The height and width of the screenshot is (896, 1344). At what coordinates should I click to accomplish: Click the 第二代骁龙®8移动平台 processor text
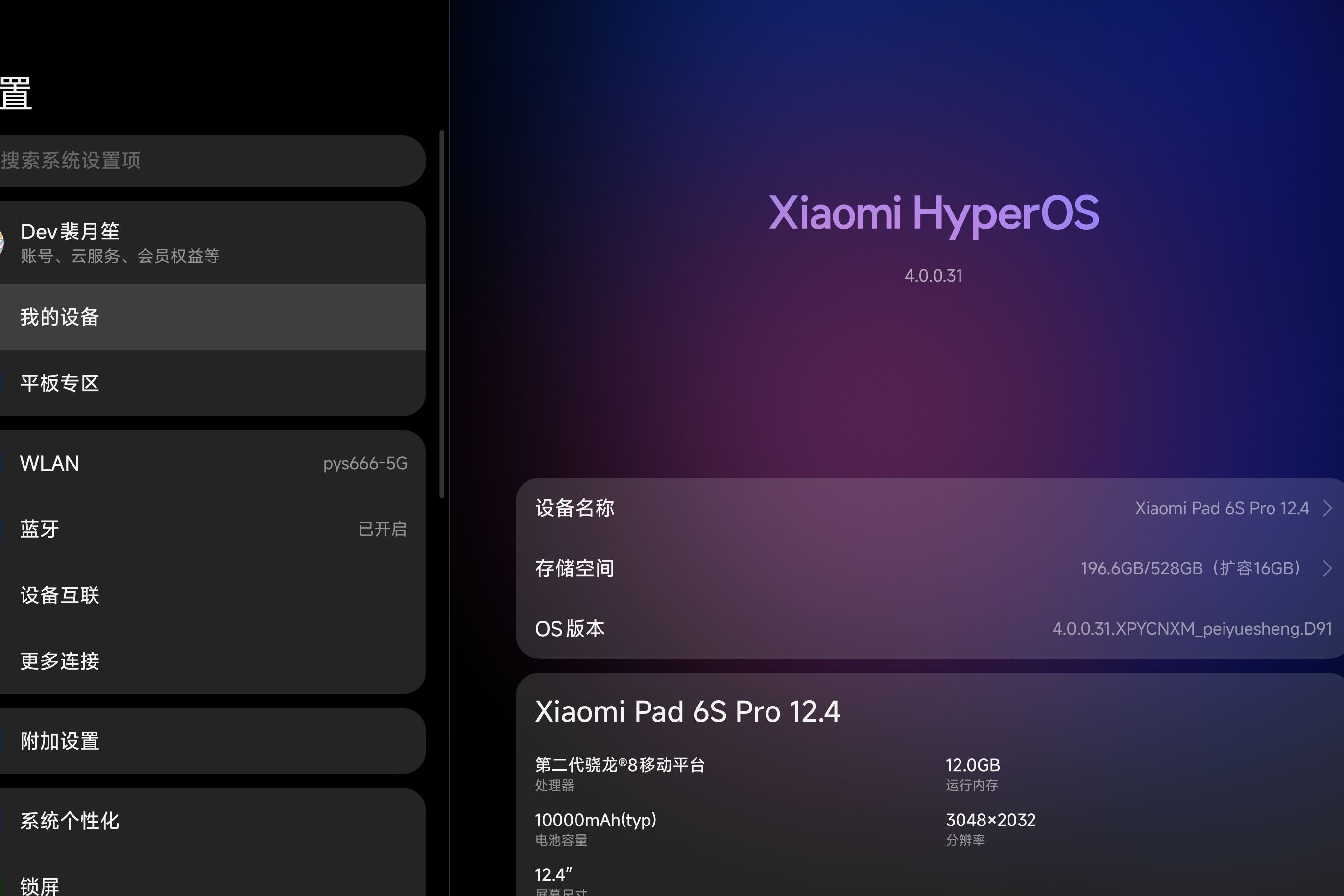point(620,765)
